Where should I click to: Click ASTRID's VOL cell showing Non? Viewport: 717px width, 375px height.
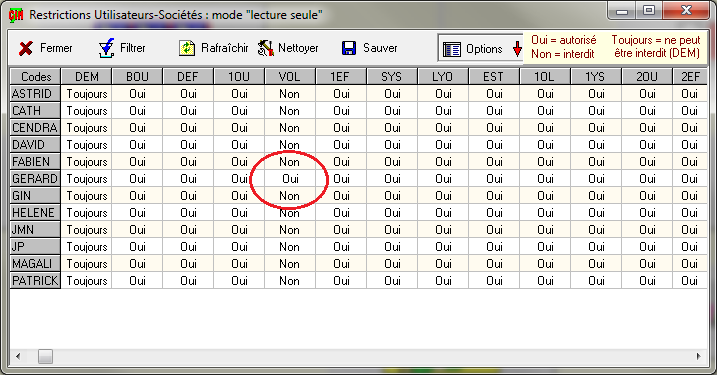click(290, 94)
